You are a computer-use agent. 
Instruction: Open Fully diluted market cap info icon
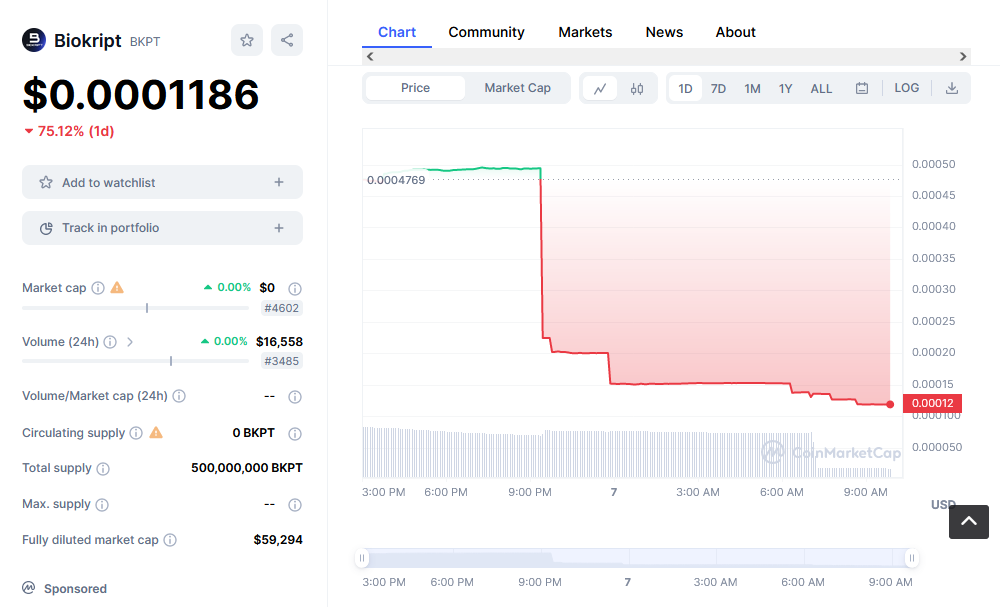point(170,540)
